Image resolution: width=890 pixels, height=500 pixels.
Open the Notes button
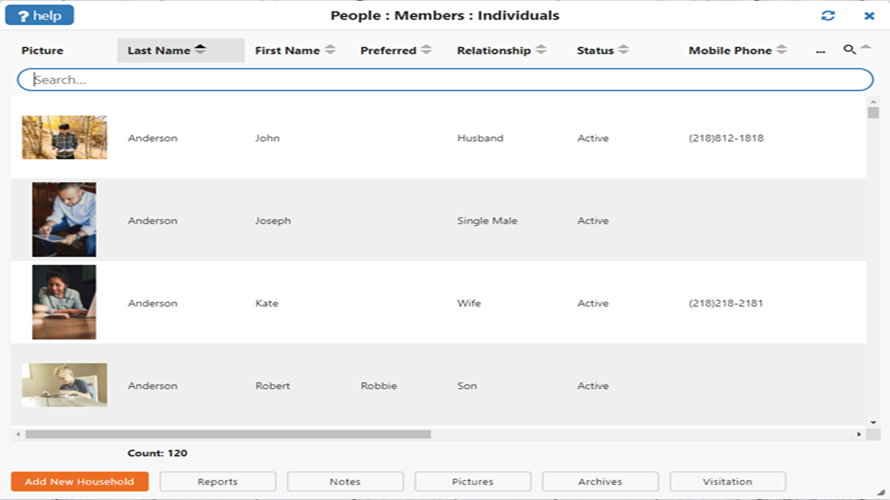pyautogui.click(x=345, y=482)
